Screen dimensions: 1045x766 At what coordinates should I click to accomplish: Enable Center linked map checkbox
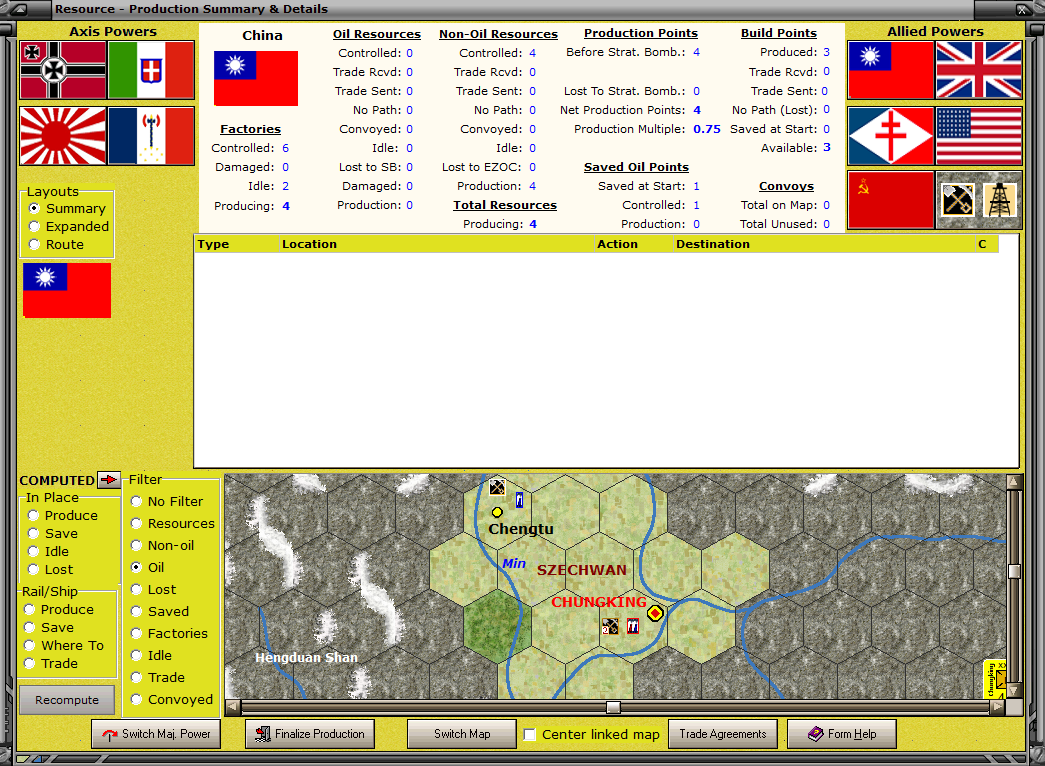click(x=530, y=735)
